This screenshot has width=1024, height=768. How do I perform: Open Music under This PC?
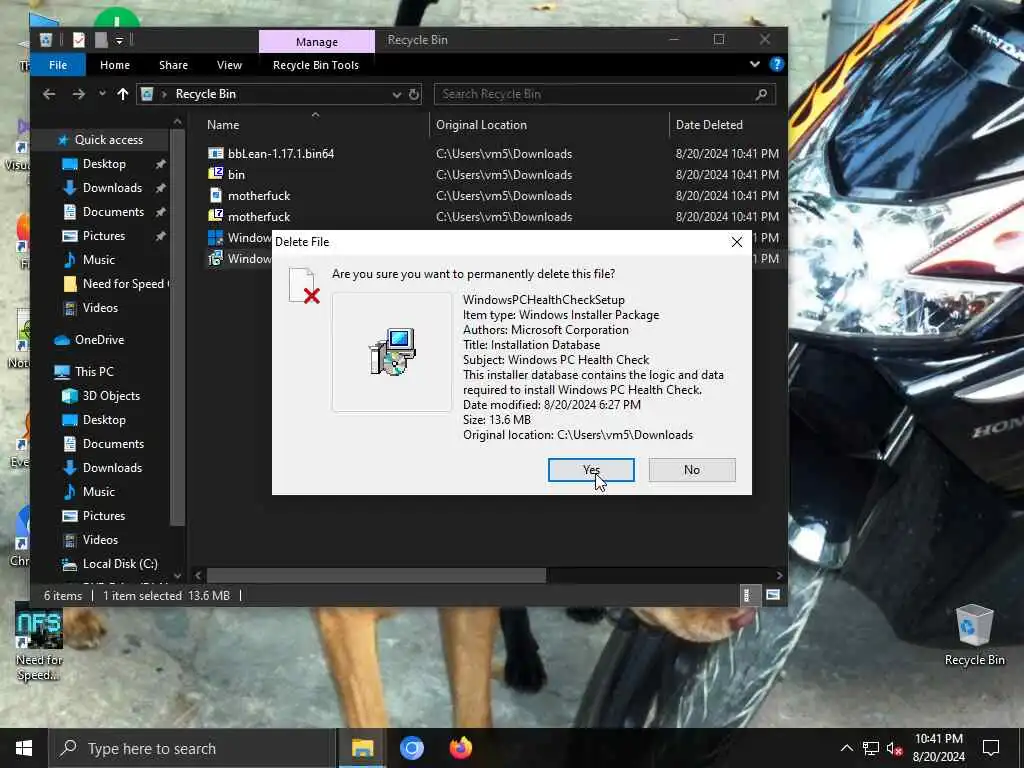[99, 492]
